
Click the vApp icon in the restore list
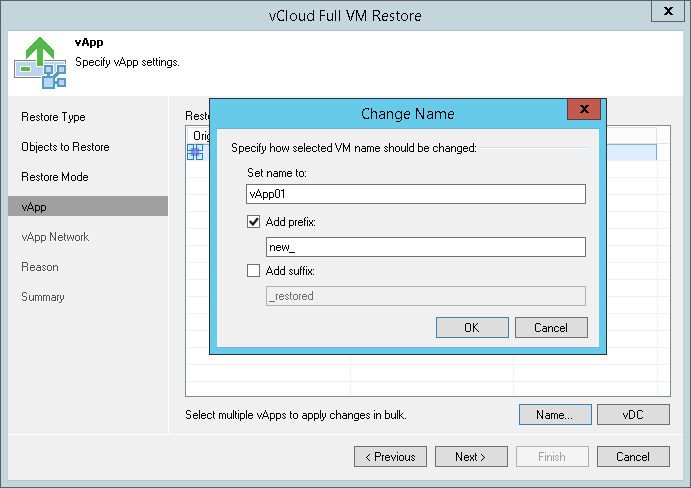(x=195, y=152)
